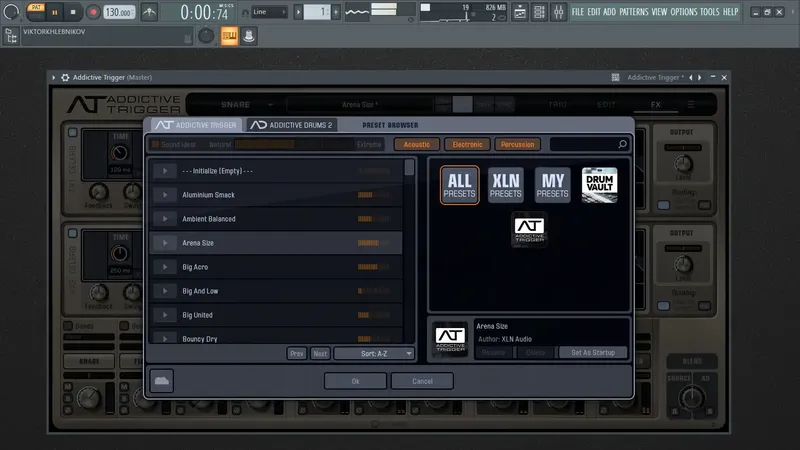This screenshot has width=800, height=450.
Task: Open the playlist view icon
Action: (519, 12)
